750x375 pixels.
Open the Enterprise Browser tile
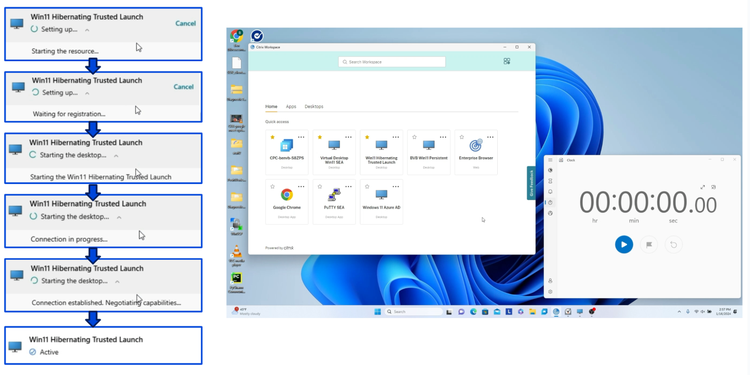click(x=476, y=152)
